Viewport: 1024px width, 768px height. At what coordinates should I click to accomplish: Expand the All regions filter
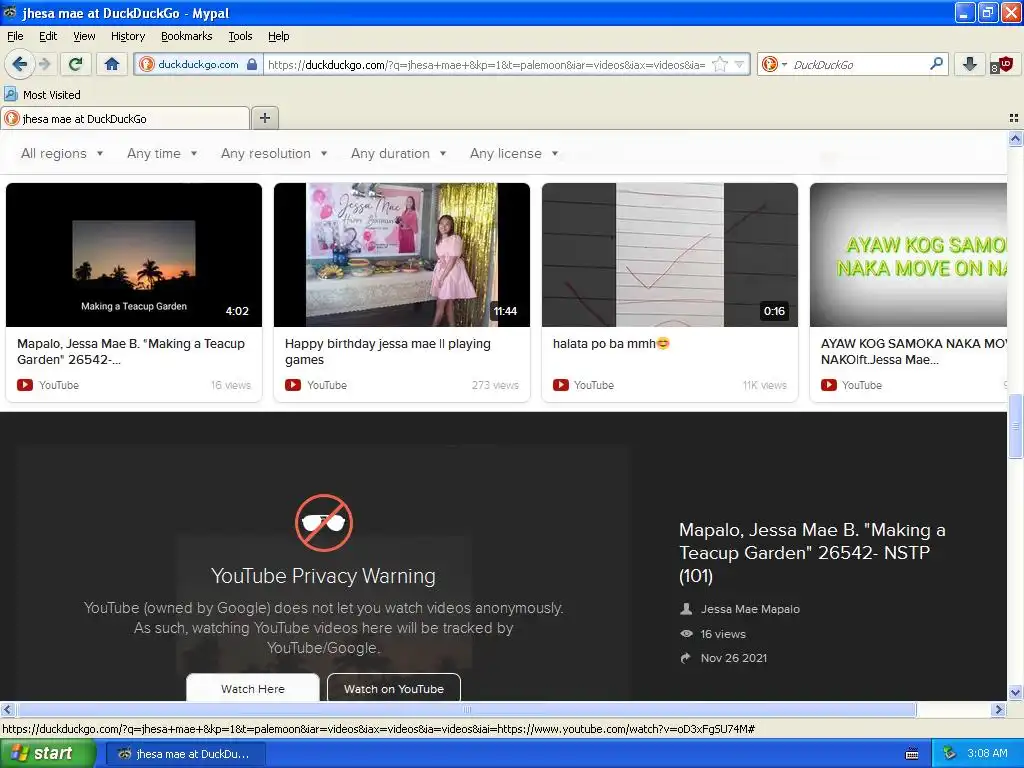coord(62,153)
